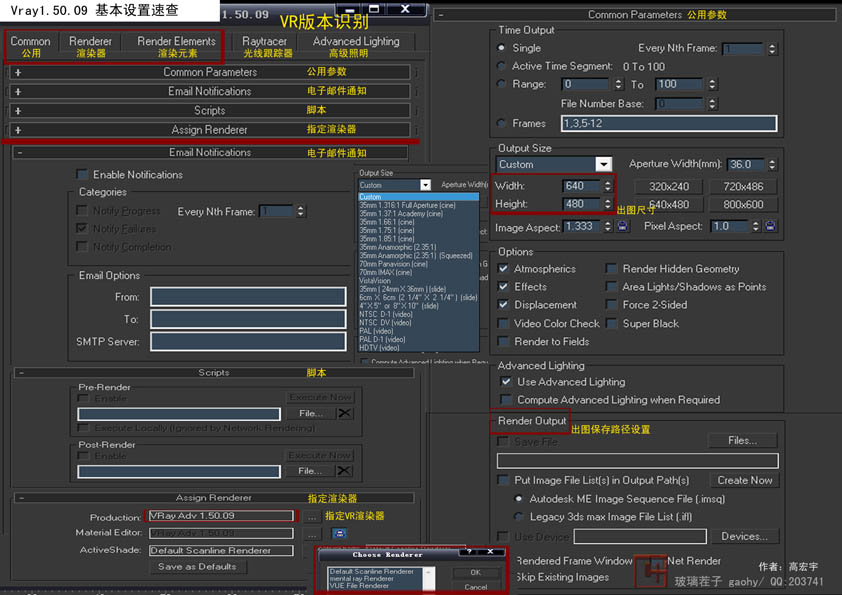The image size is (842, 595).
Task: Collapse the minus-marked Email Notifications rollout
Action: click(x=210, y=153)
